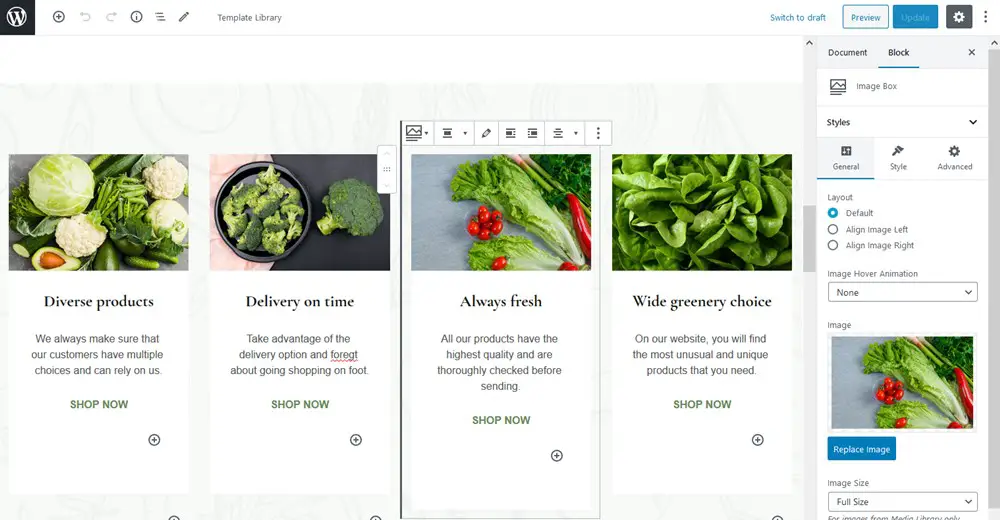Click the Image Box block icon in sidebar
This screenshot has height=520, width=1000.
pyautogui.click(x=838, y=86)
